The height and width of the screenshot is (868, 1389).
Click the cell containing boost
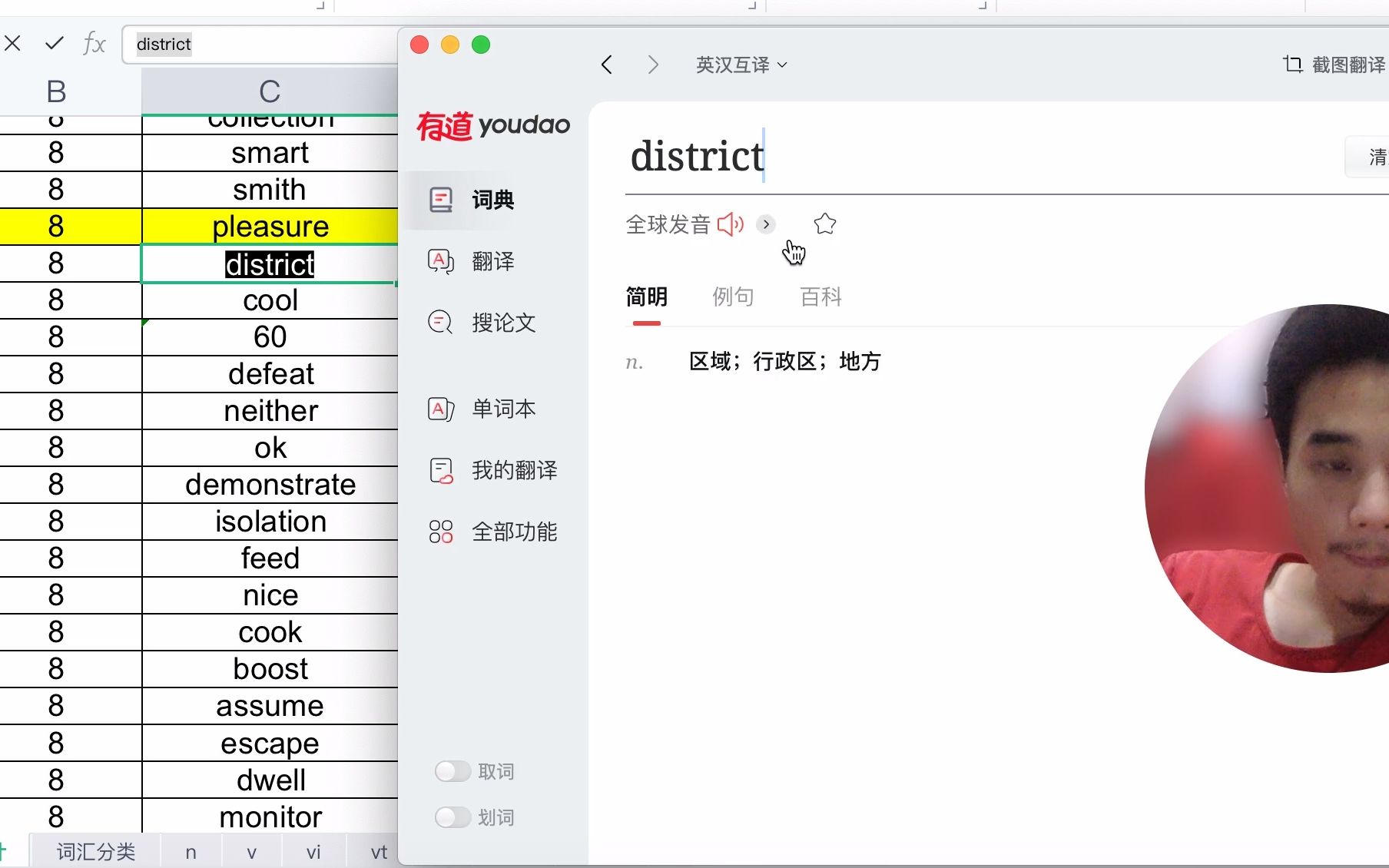[x=270, y=669]
